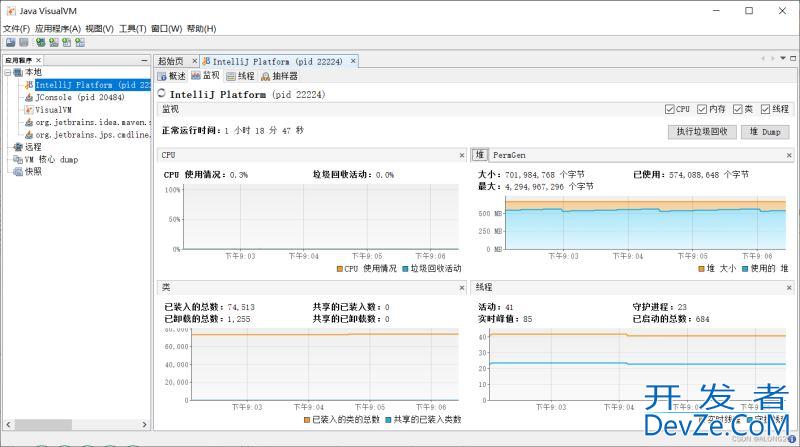This screenshot has width=800, height=447.
Task: Click the VM 核心 dump icon
Action: click(18, 160)
